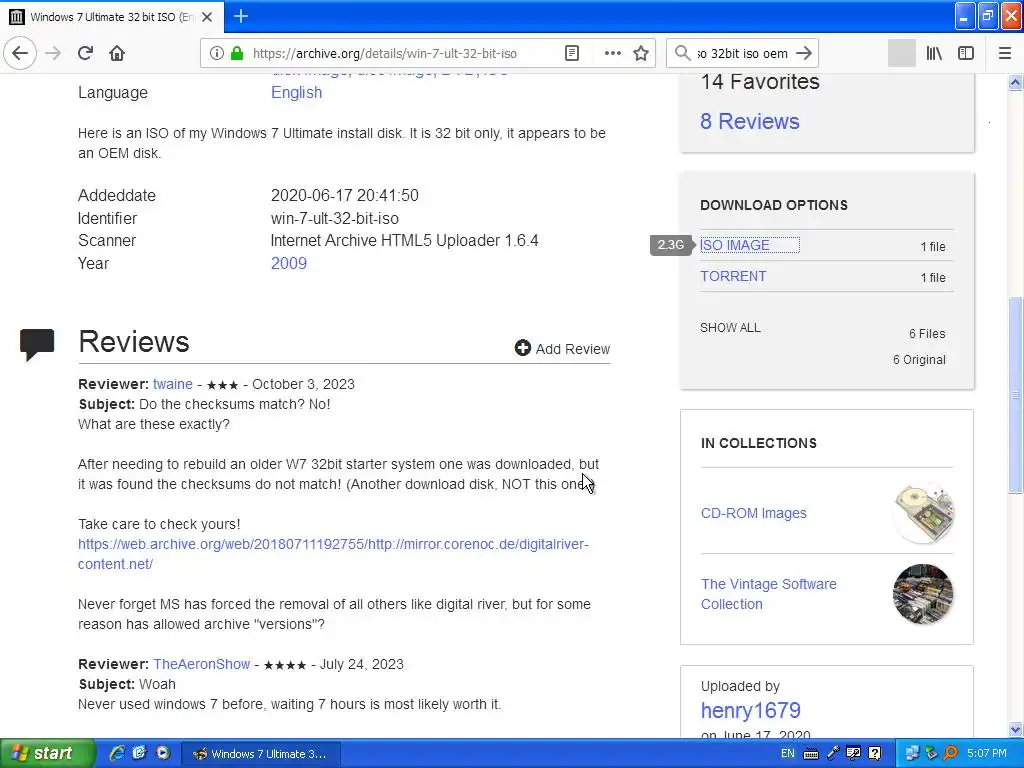
Task: Open the Windows 7 Ultimate taskbar button
Action: pos(261,754)
